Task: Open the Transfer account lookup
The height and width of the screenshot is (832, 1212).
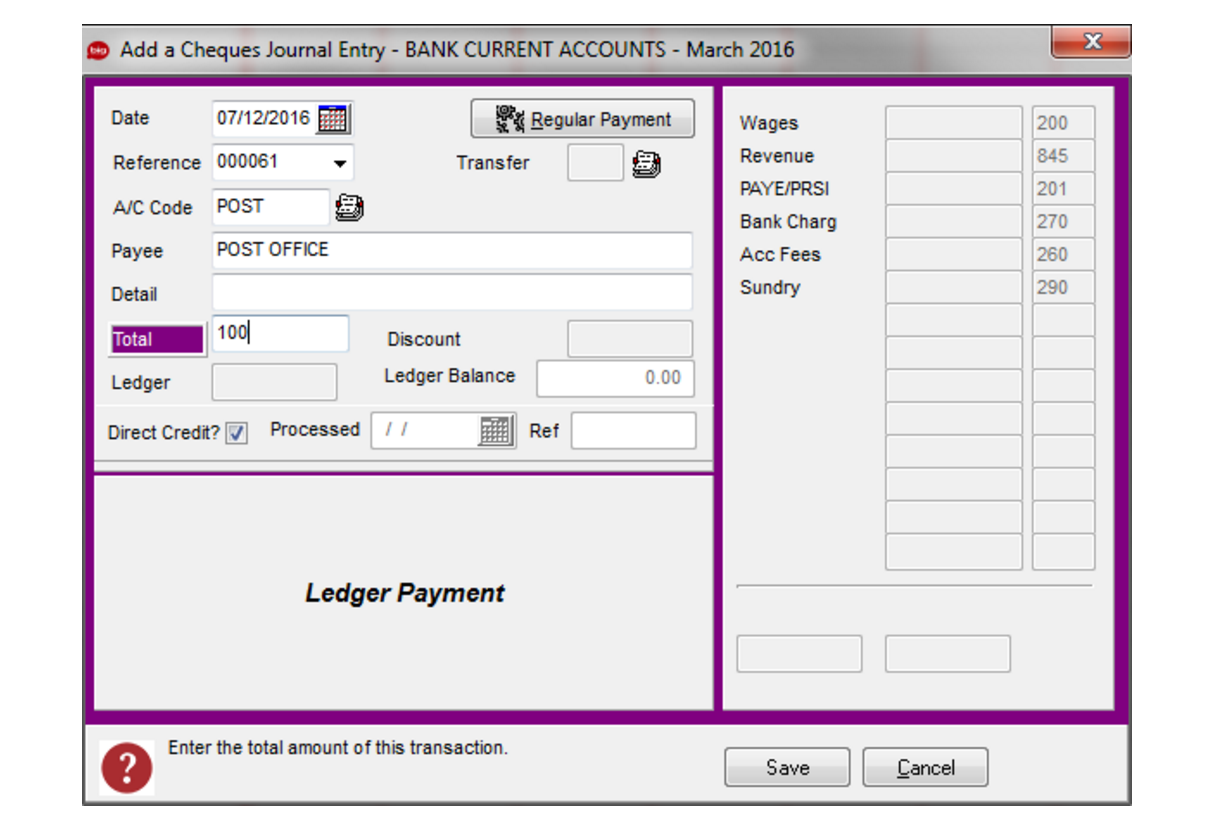Action: coord(646,162)
